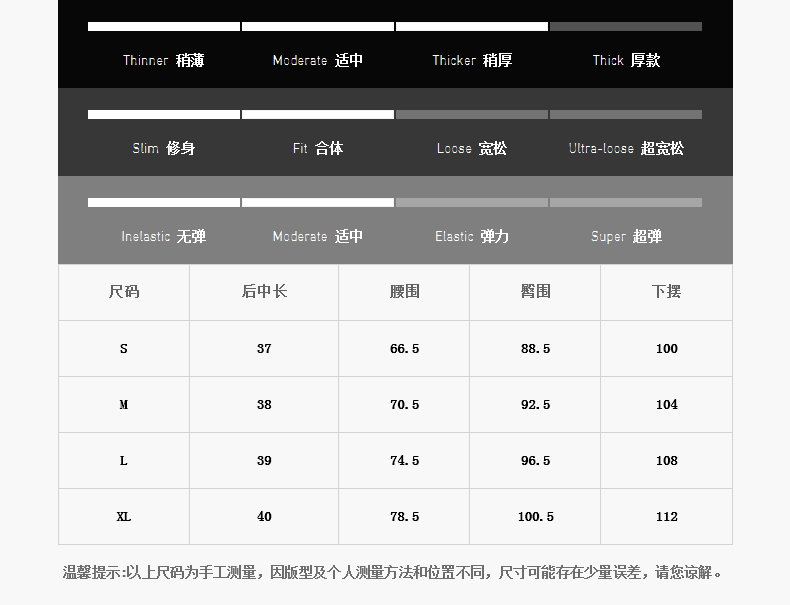Click the 'Fit 合体' label

tap(317, 148)
